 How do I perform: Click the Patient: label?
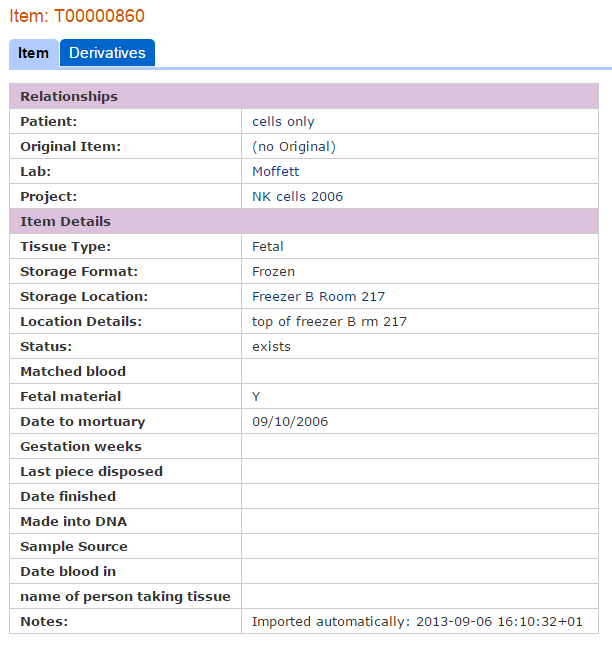coord(49,122)
